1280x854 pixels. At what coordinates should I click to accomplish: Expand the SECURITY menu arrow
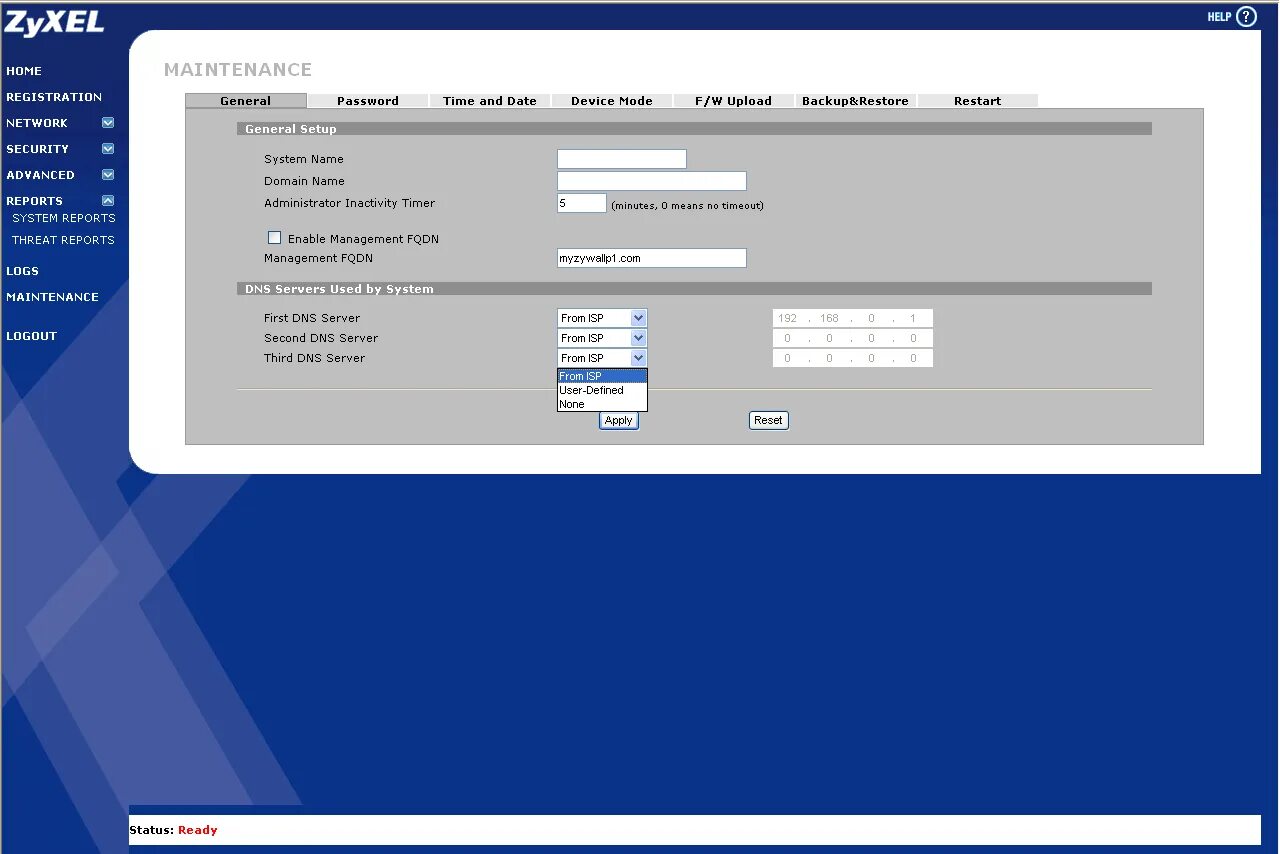[x=108, y=149]
